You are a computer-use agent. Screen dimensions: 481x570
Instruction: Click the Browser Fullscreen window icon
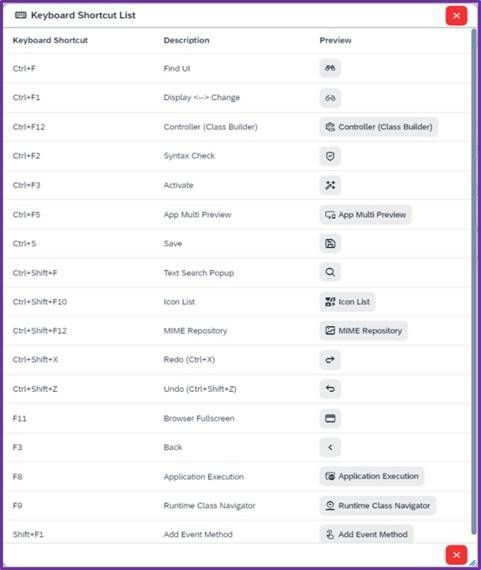click(x=330, y=418)
